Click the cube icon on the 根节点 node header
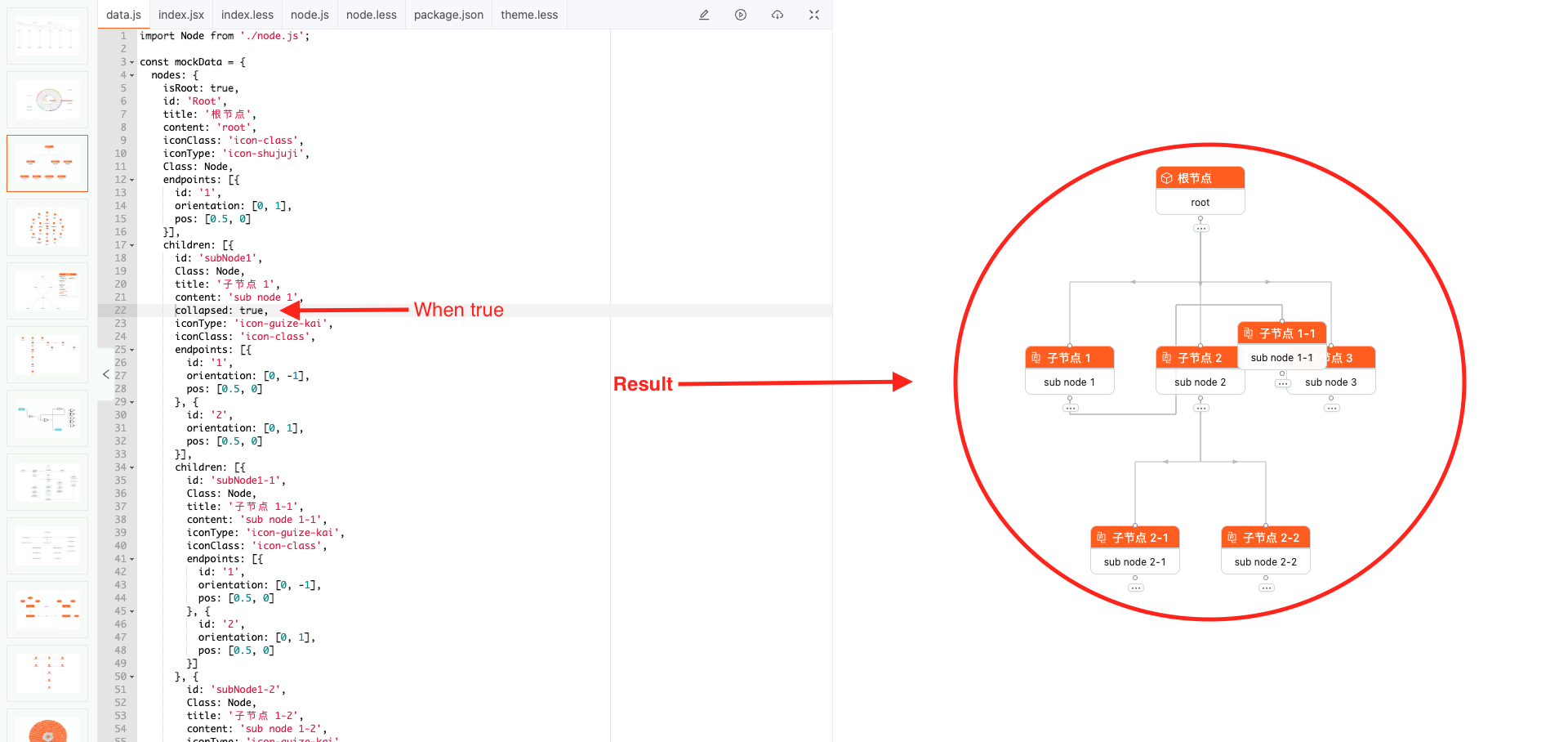Viewport: 1568px width, 742px height. coord(1166,177)
